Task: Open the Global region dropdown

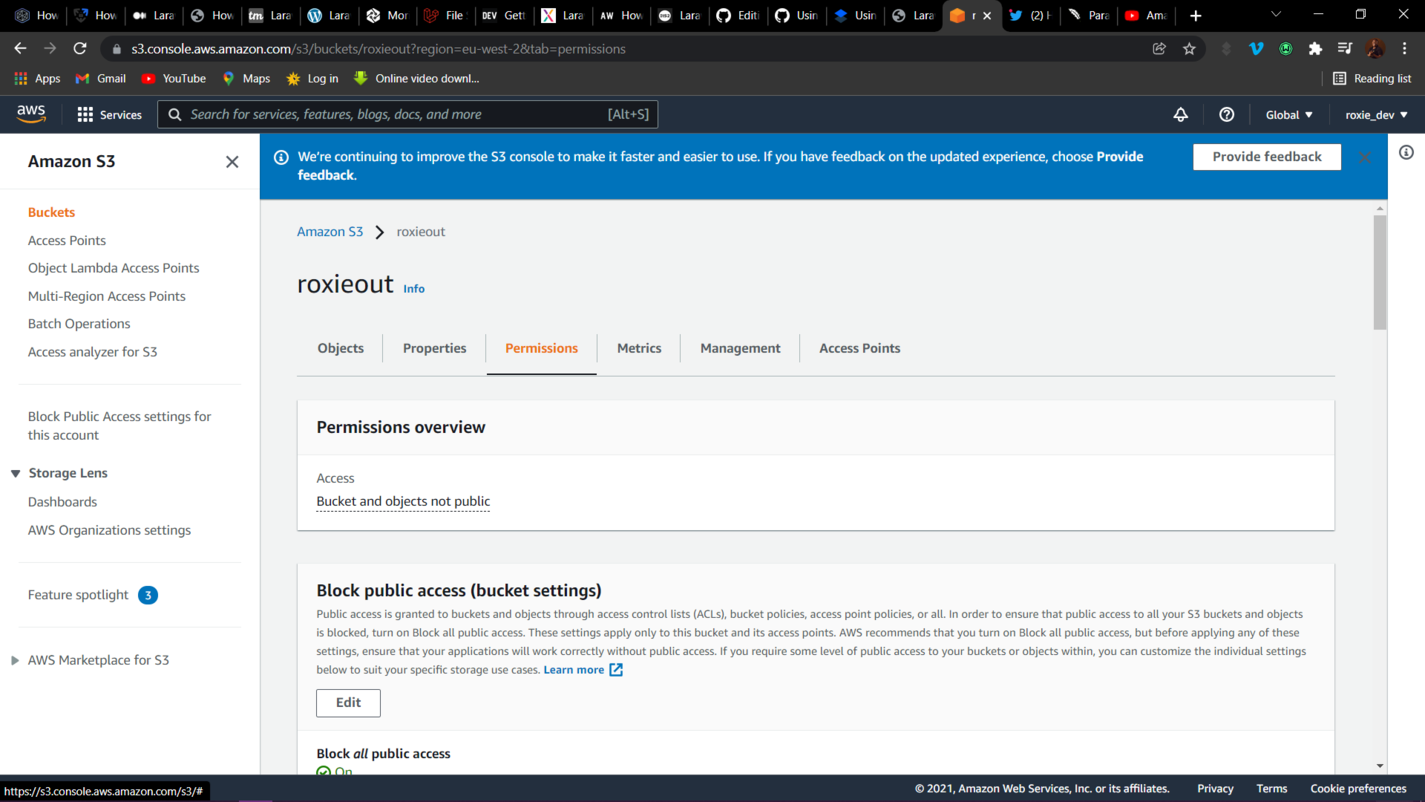Action: click(1288, 115)
